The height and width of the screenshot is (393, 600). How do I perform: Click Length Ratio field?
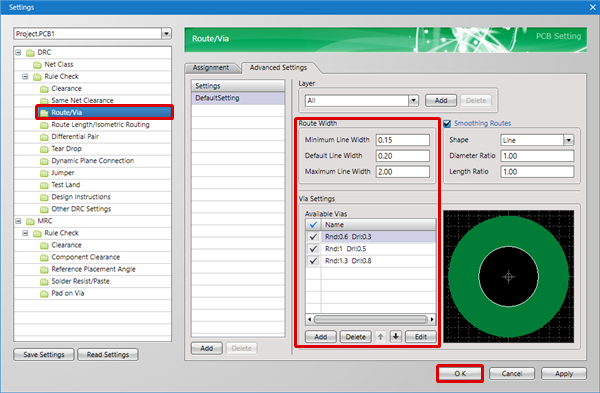pyautogui.click(x=537, y=172)
